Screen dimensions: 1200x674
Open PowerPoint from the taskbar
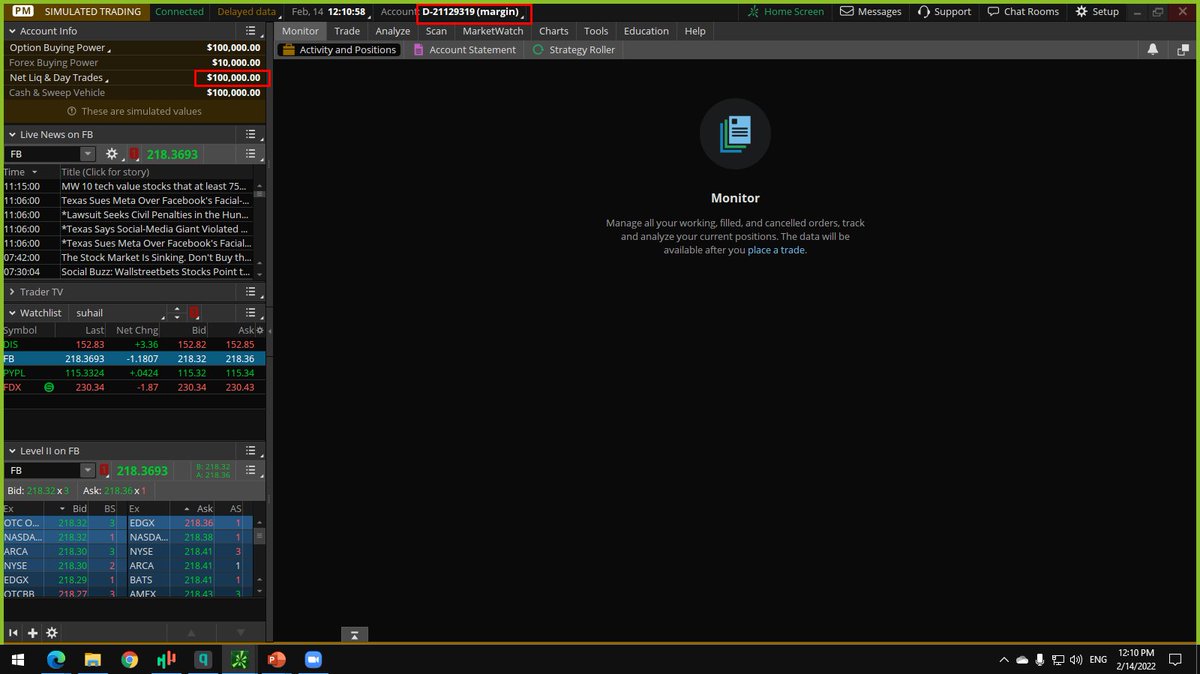tap(275, 659)
